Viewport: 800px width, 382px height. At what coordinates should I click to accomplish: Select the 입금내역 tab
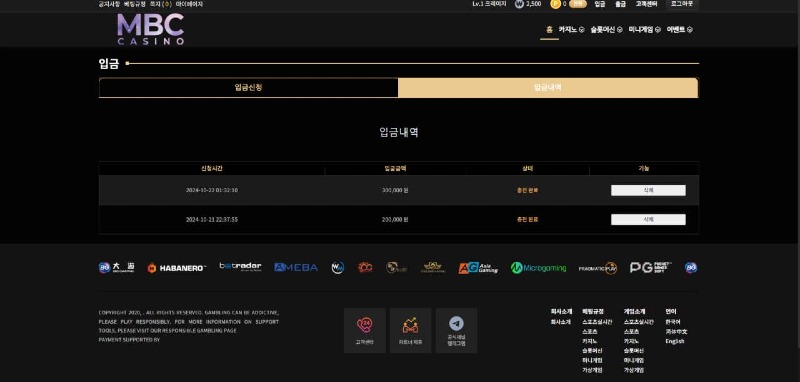[548, 88]
